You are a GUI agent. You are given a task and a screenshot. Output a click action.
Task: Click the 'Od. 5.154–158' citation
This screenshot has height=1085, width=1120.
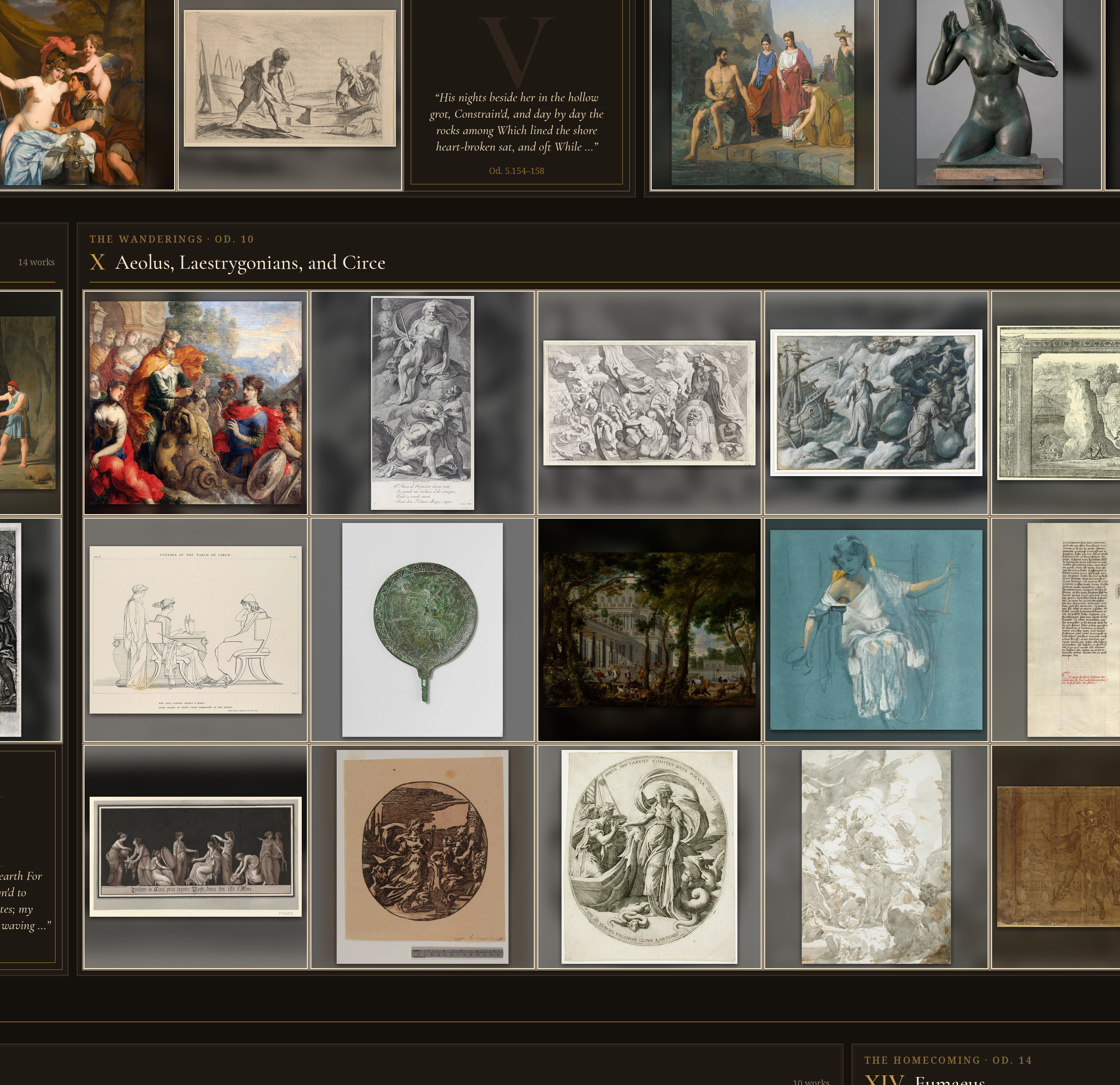(516, 170)
